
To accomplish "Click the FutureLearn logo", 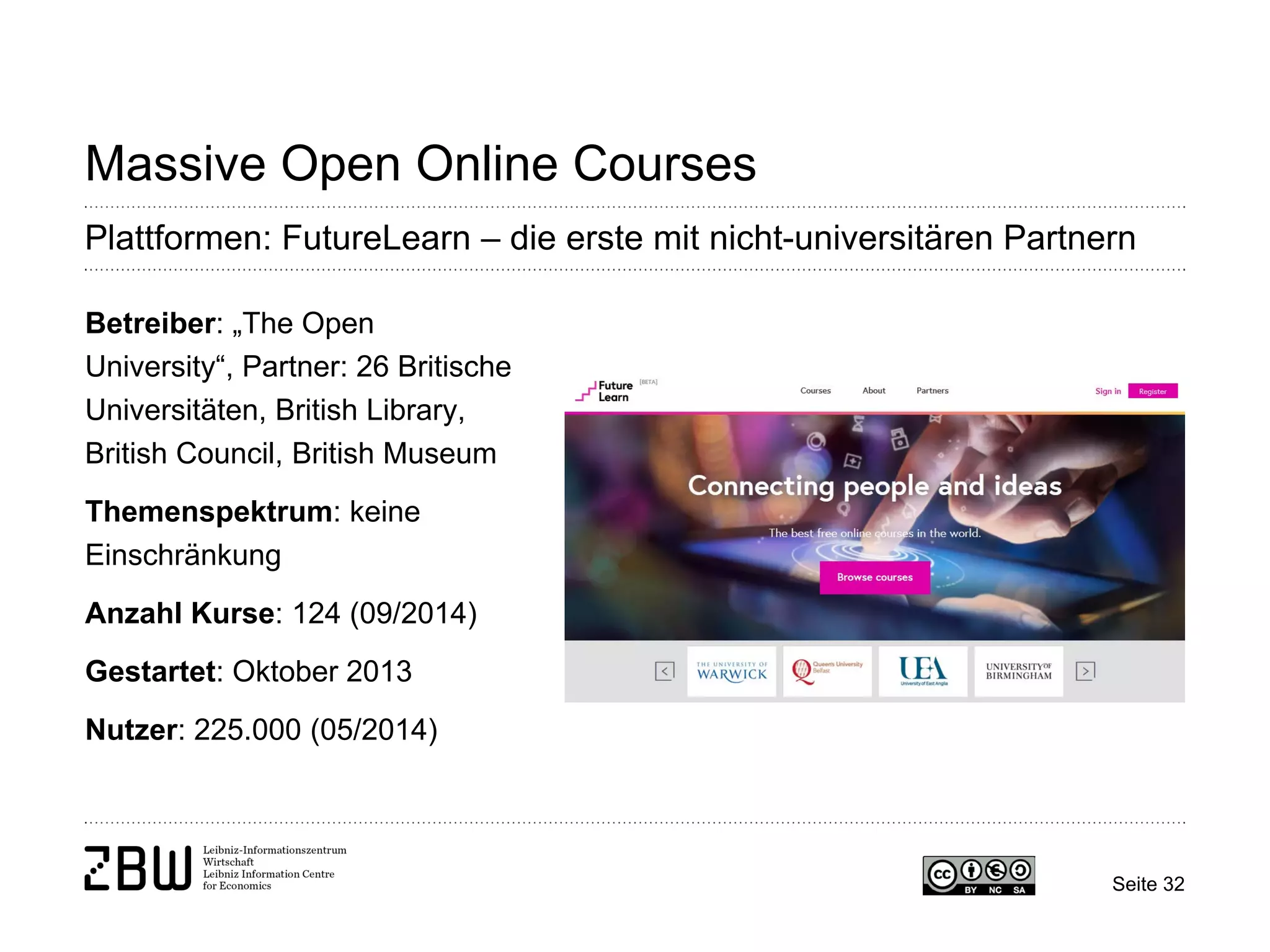I will coord(604,392).
